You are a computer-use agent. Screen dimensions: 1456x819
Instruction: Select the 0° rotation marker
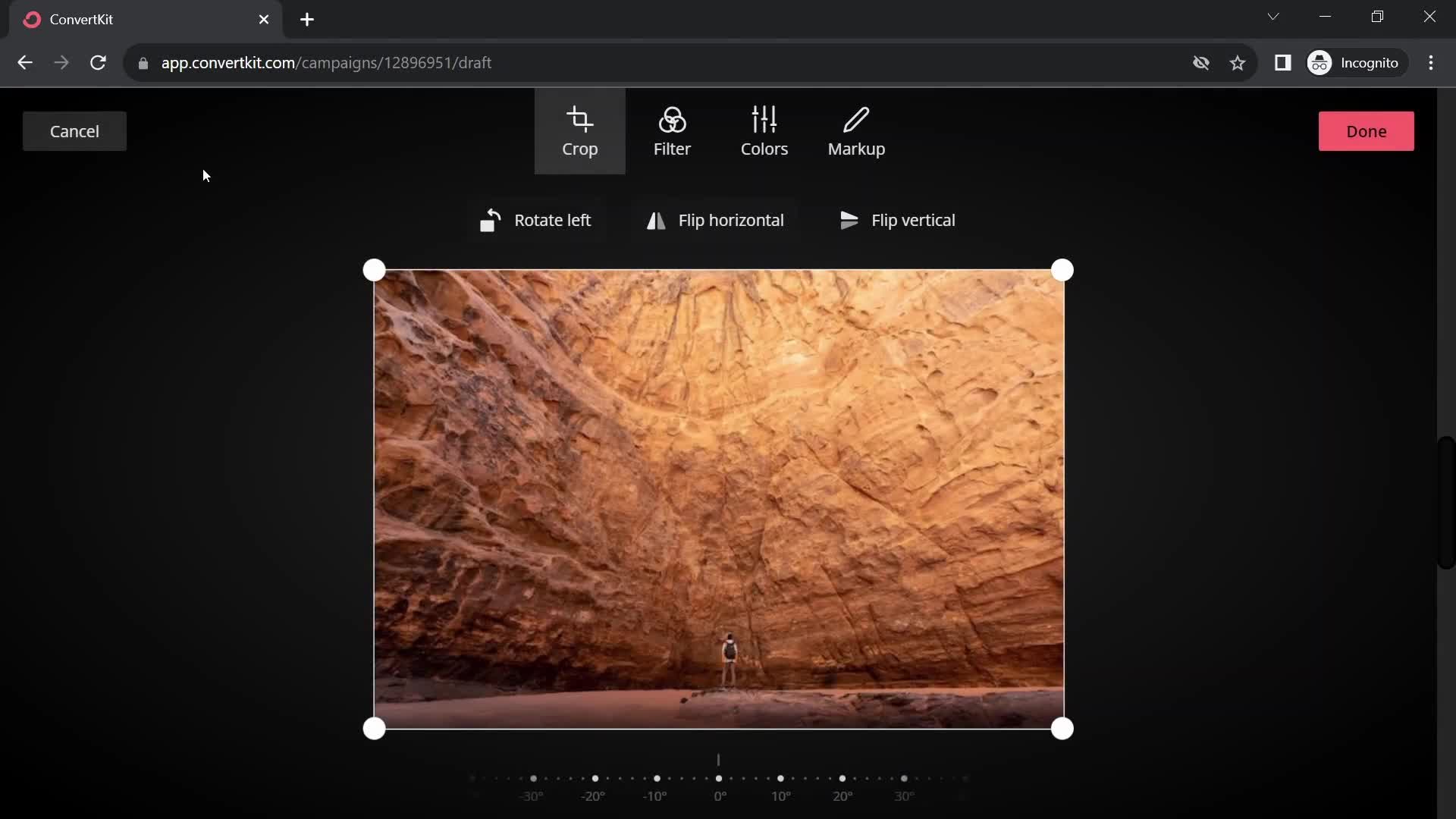[718, 778]
